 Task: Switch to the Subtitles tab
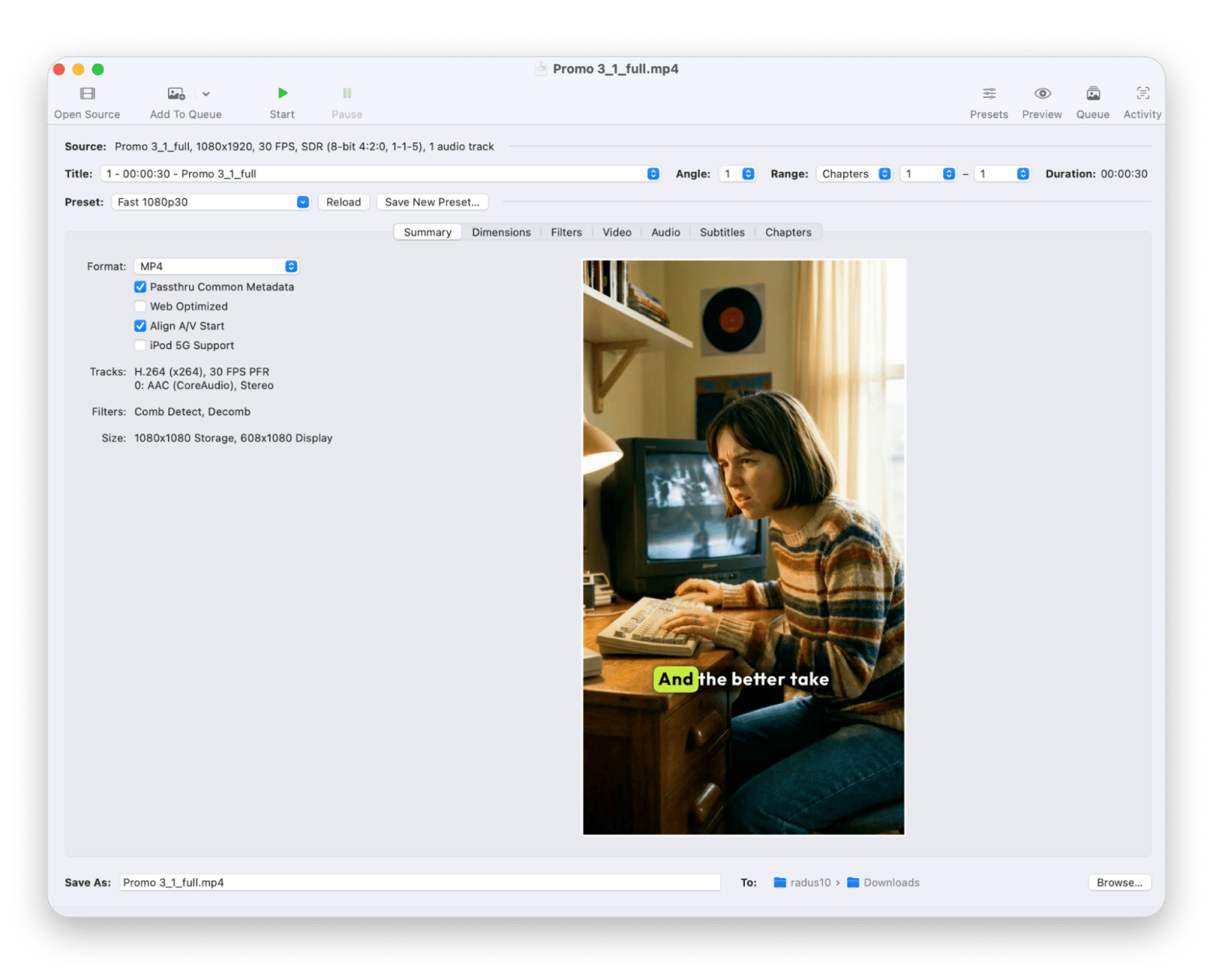tap(722, 232)
